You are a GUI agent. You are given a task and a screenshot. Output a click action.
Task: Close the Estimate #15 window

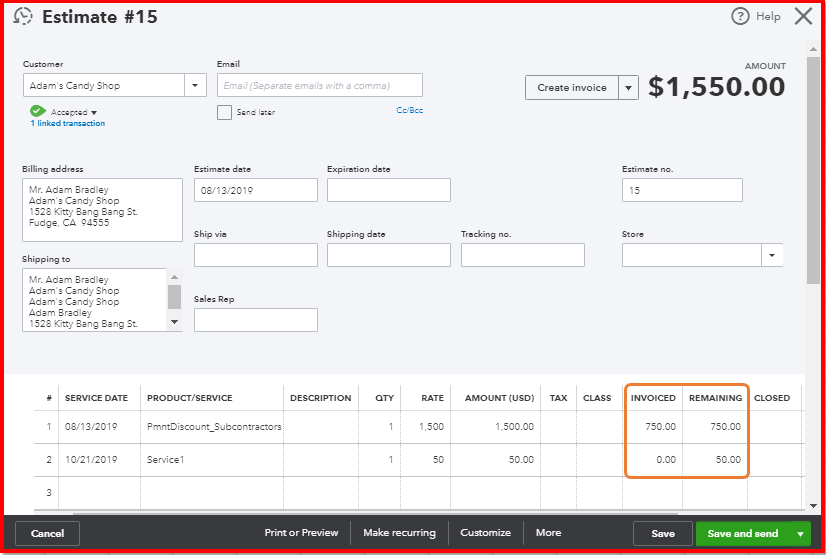[803, 16]
